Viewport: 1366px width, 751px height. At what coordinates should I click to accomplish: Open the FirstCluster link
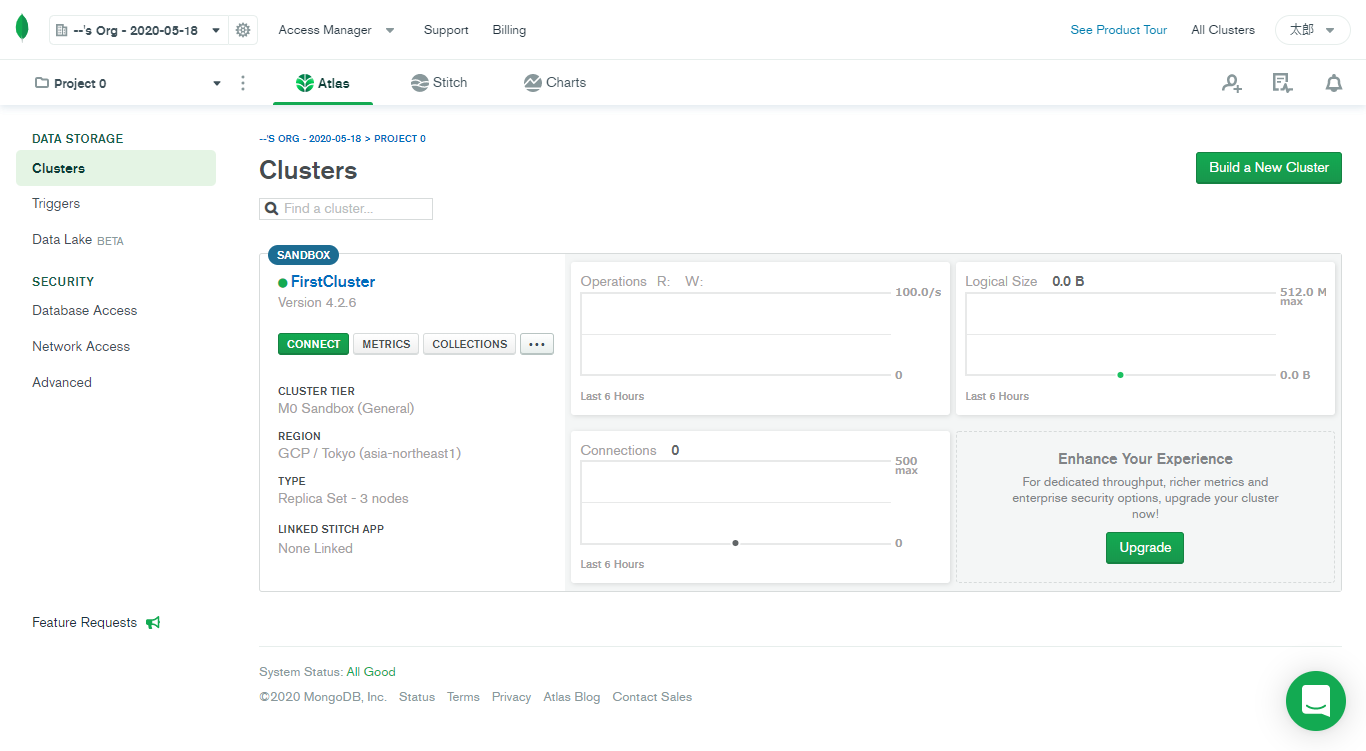click(333, 282)
